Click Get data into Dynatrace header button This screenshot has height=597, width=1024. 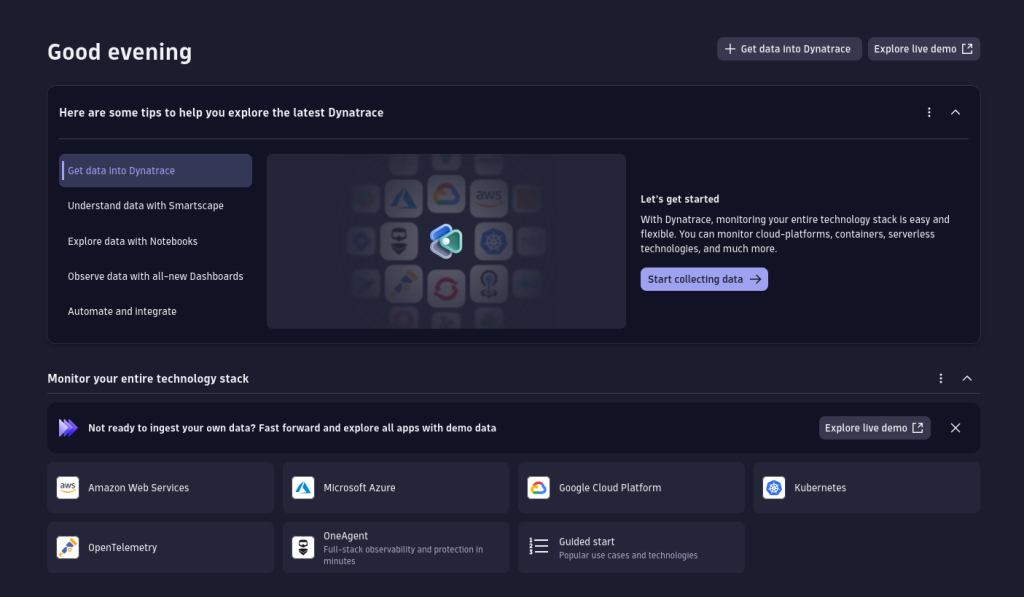click(789, 49)
